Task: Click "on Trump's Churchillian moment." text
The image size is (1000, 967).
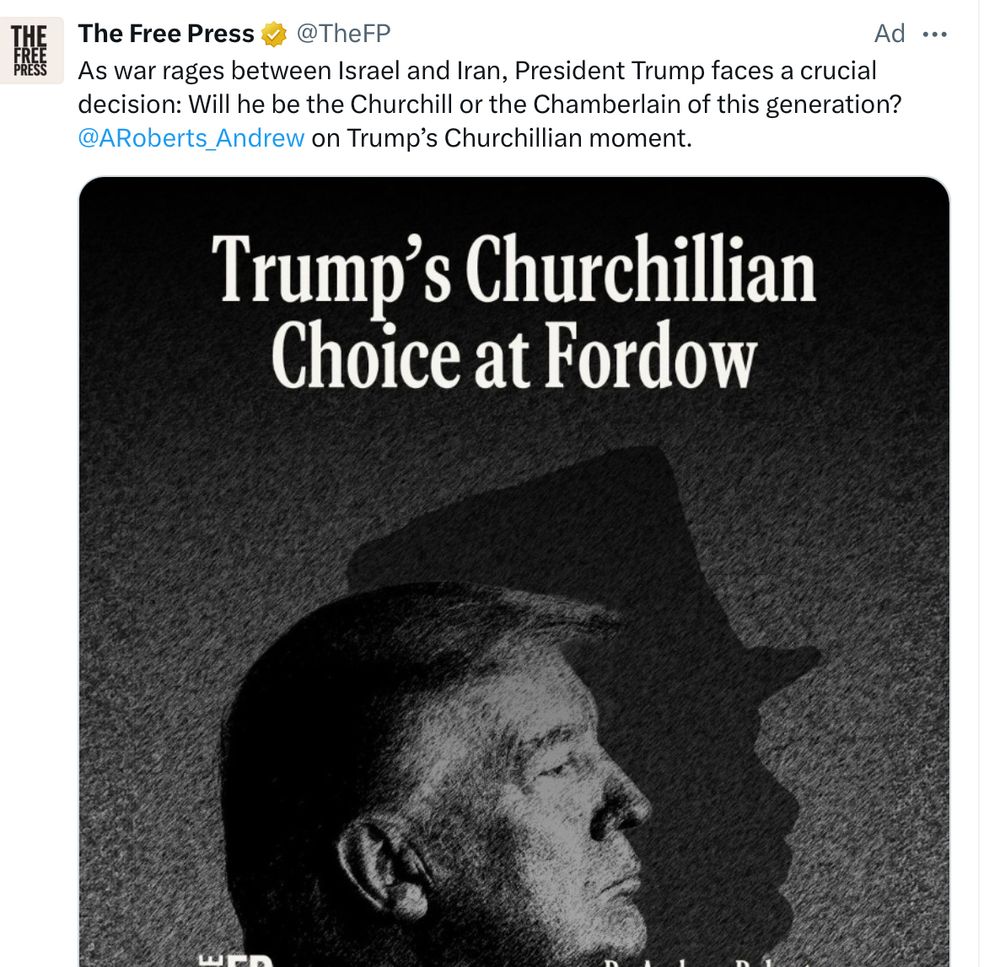Action: click(501, 138)
